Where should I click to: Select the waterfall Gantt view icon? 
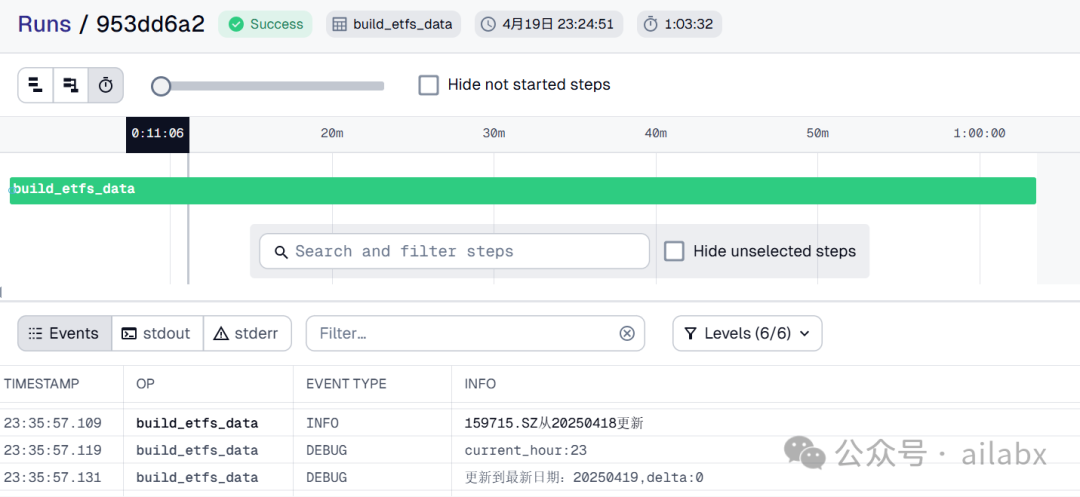coord(70,85)
